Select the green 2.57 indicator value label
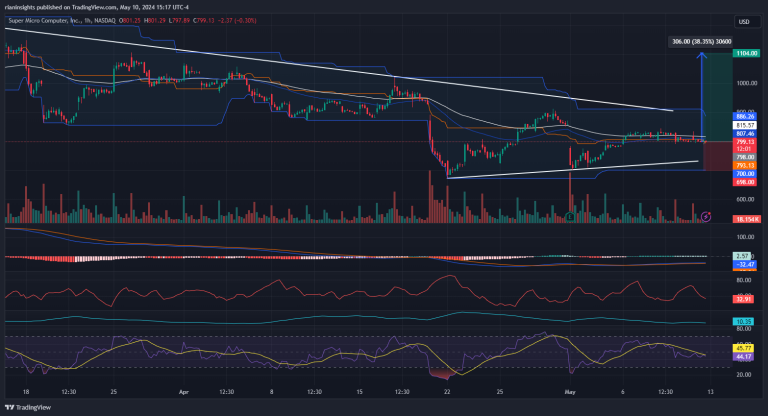This screenshot has width=768, height=416. click(744, 256)
